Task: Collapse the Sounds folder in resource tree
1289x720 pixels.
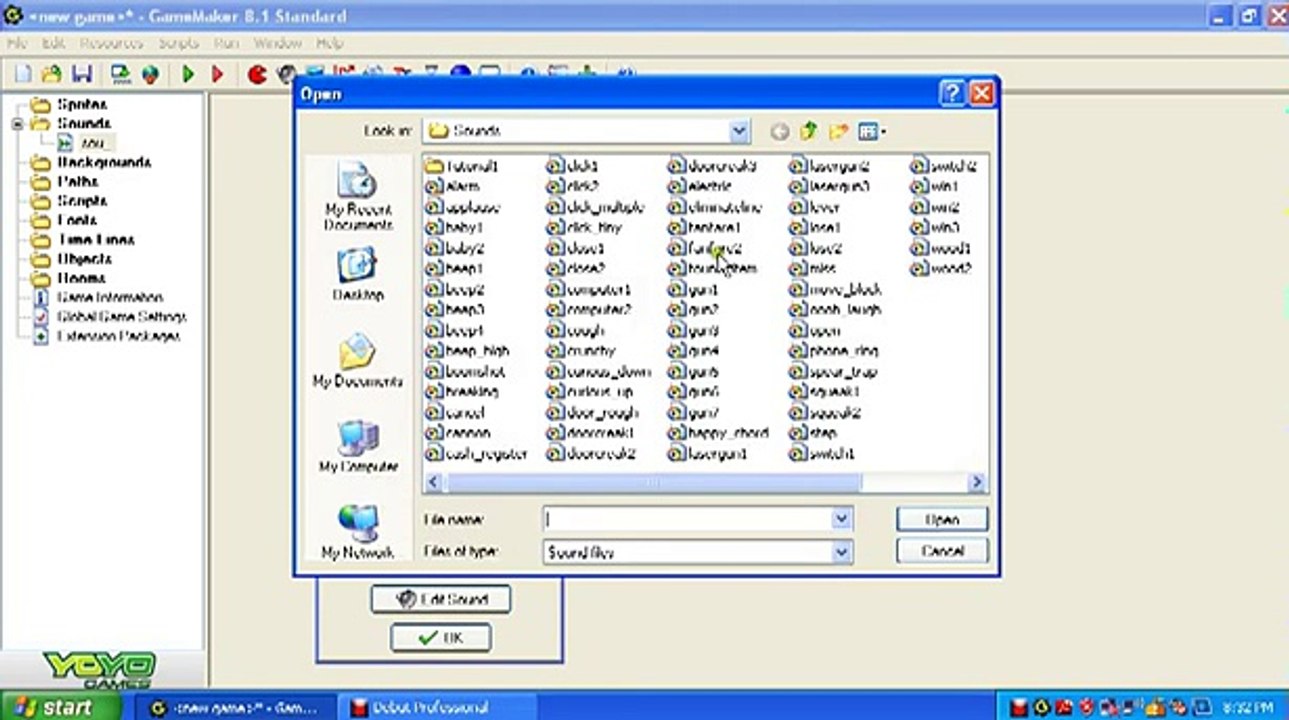Action: 17,124
